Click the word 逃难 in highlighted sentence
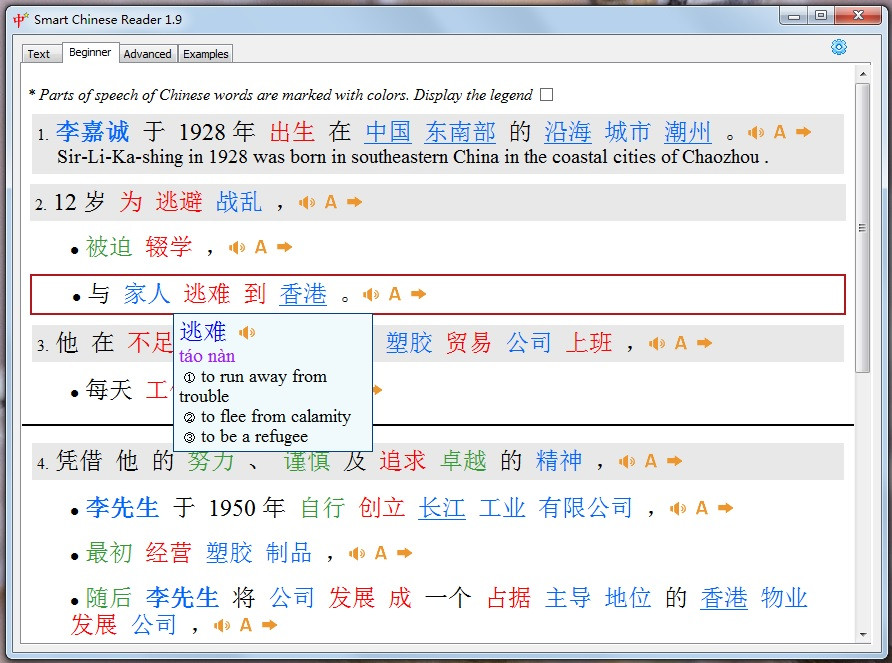 tap(207, 294)
